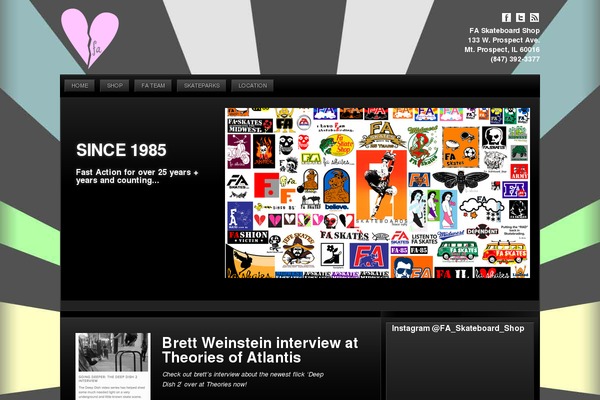Click the 'Check out brett's interview' excerpt
Image resolution: width=600 pixels, height=400 pixels.
(243, 379)
